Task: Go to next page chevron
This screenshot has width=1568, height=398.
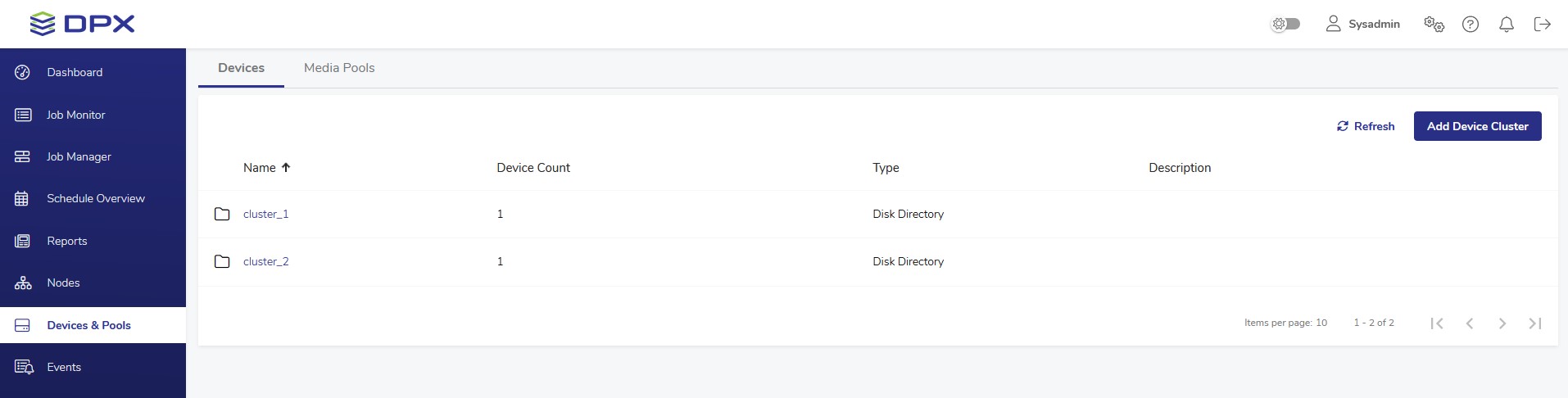Action: (x=1502, y=323)
